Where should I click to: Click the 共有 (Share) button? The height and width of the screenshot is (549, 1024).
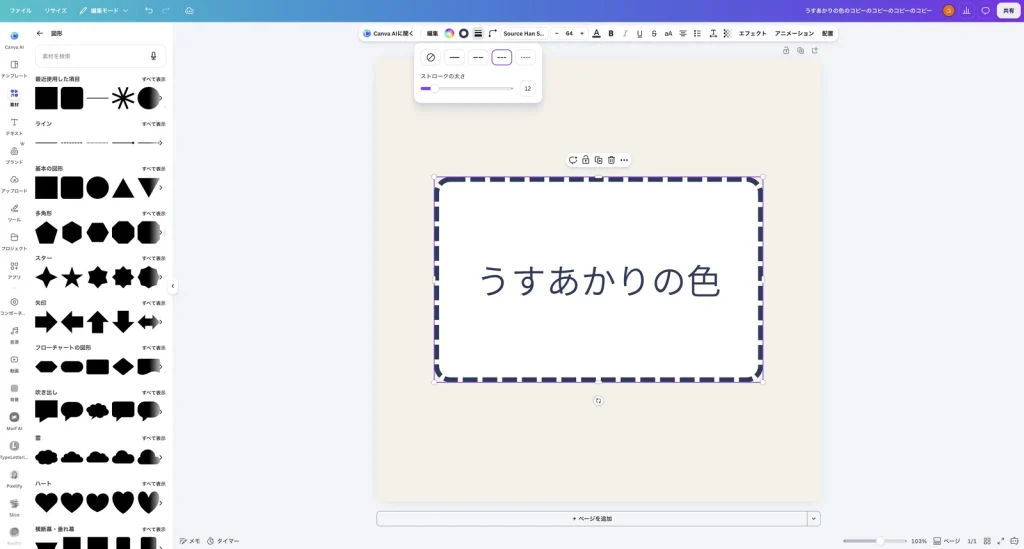[x=1008, y=10]
